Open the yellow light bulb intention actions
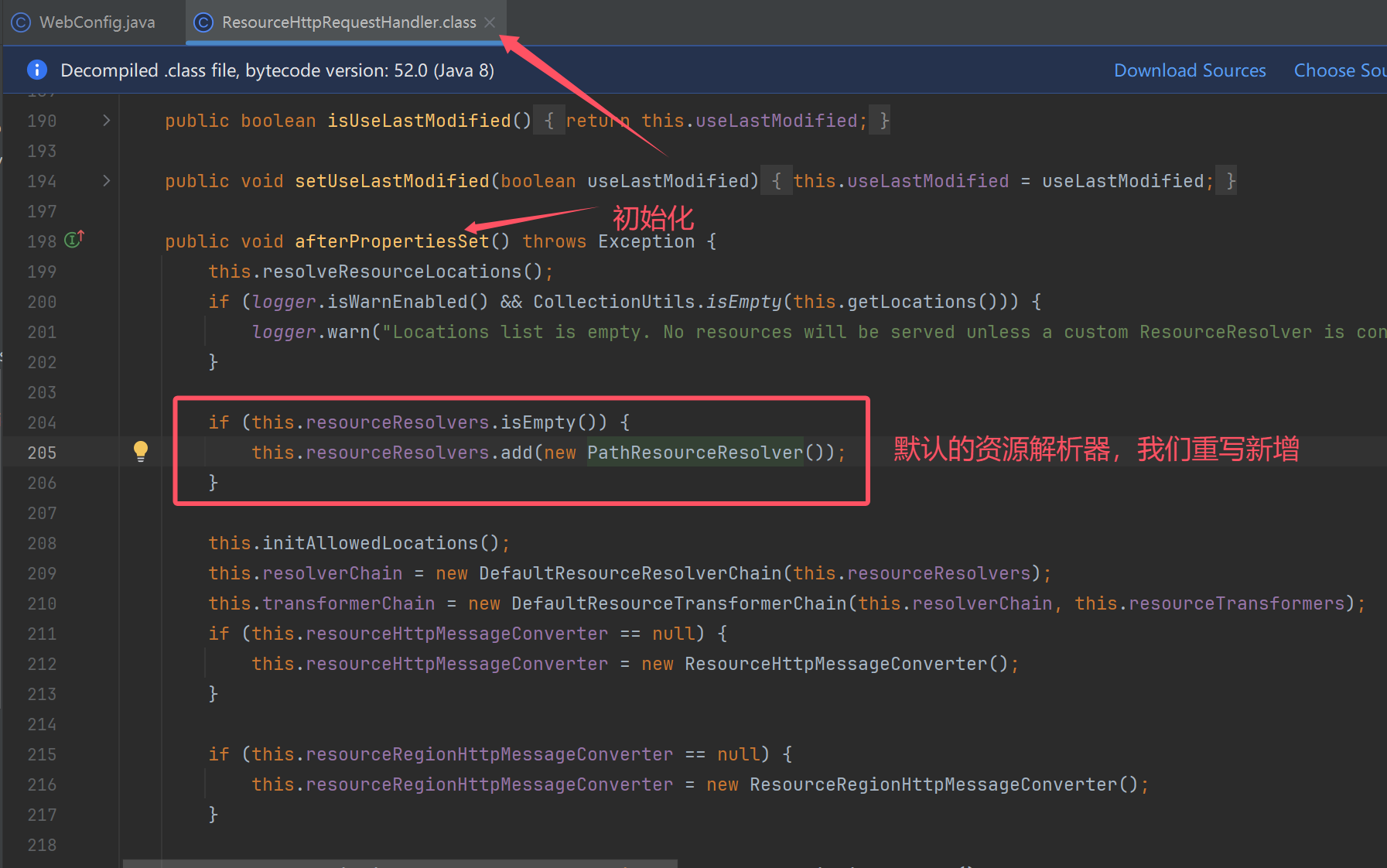Screen dimensions: 1387x868 141,451
